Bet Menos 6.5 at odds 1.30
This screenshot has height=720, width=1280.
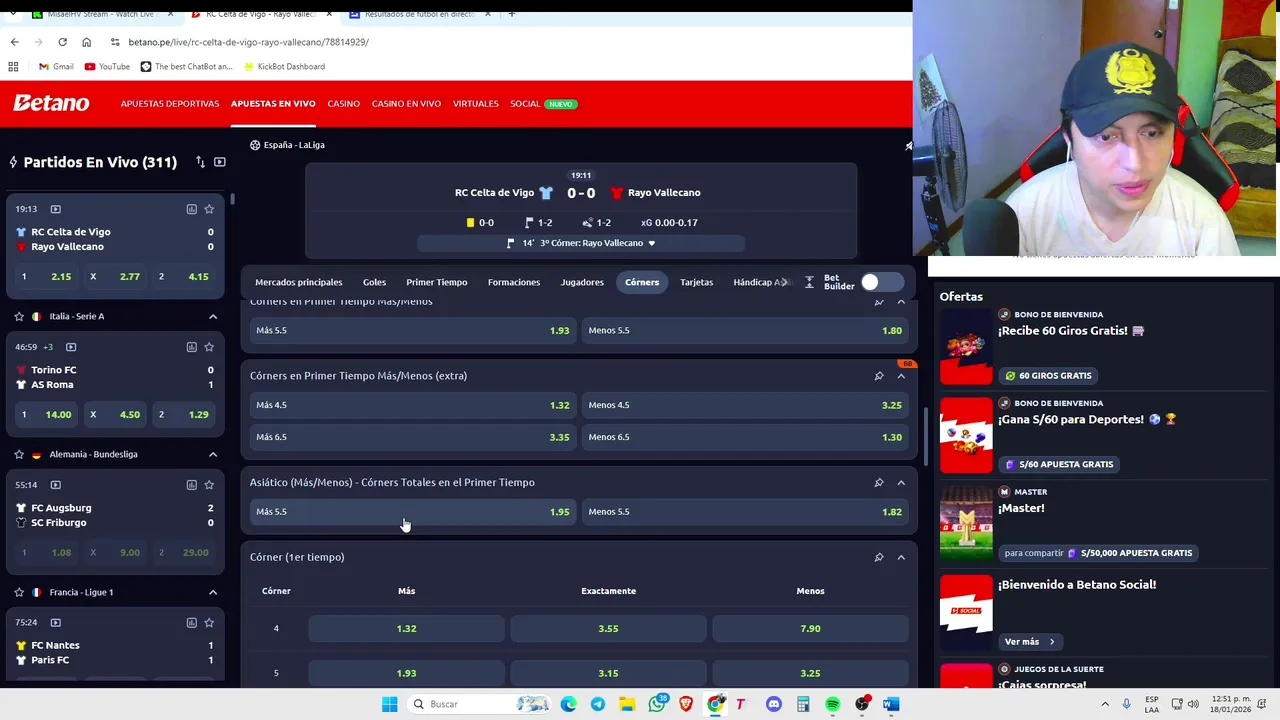coord(745,437)
